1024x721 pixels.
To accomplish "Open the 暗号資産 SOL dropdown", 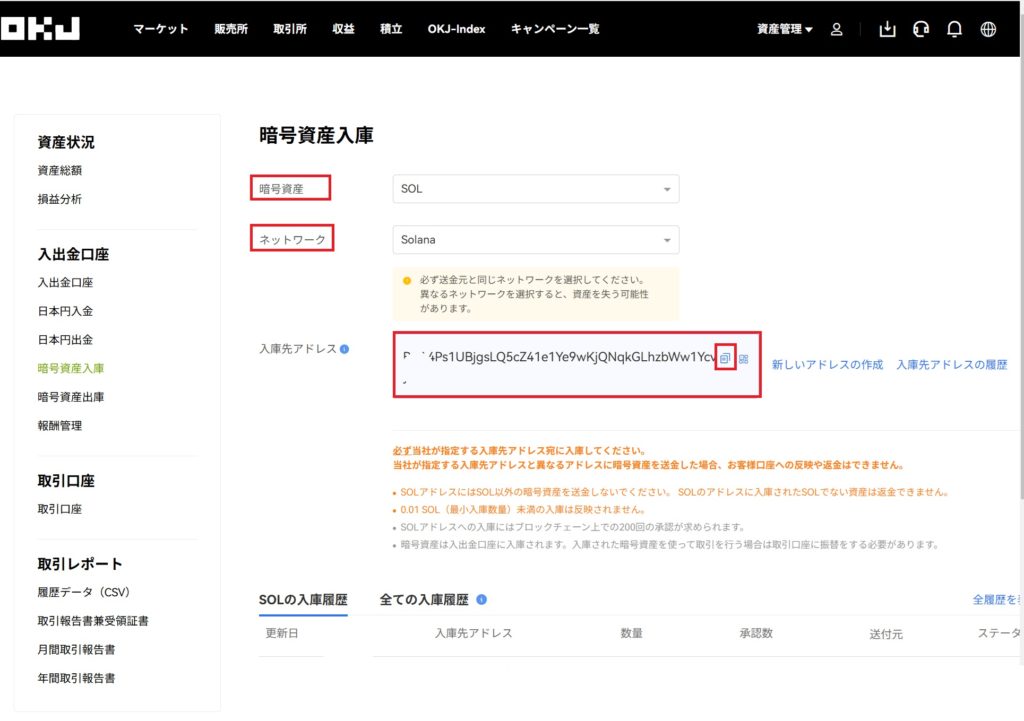I will [536, 189].
